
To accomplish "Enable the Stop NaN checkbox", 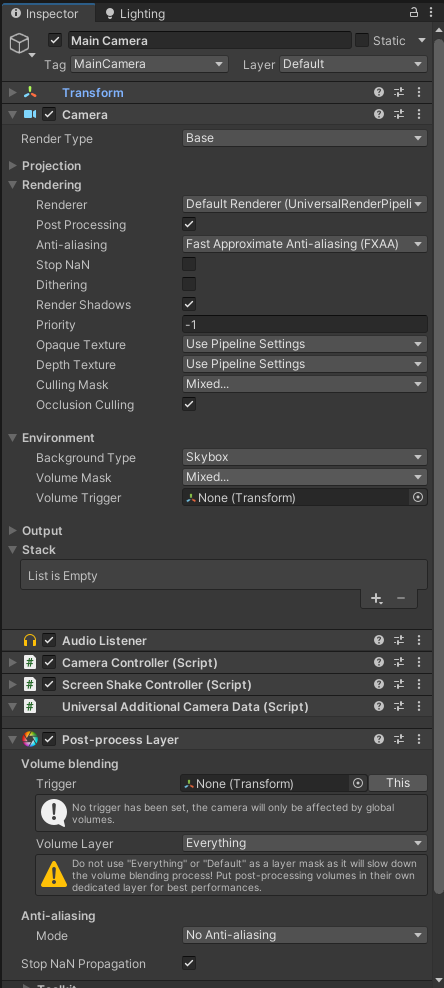I will point(189,264).
